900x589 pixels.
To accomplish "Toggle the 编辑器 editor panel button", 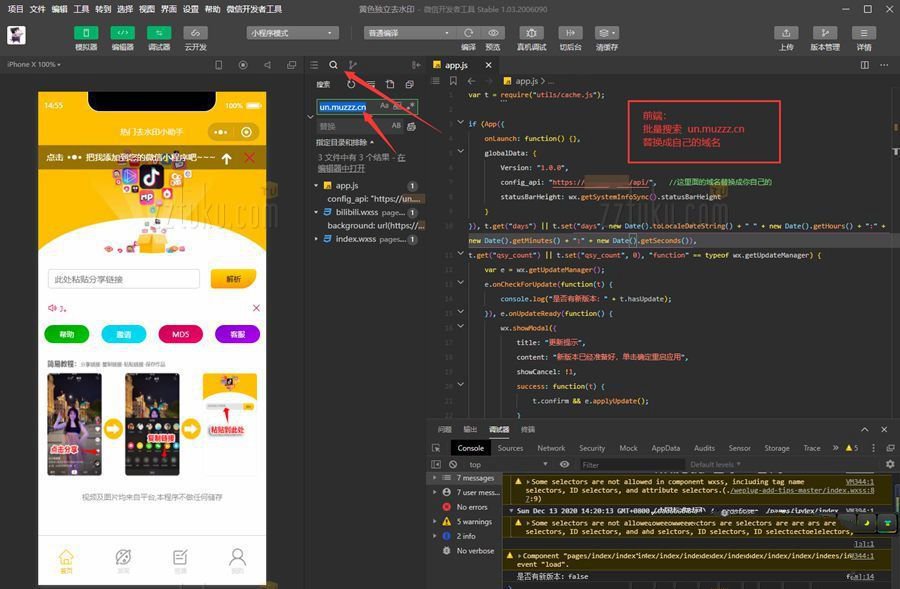I will click(122, 33).
